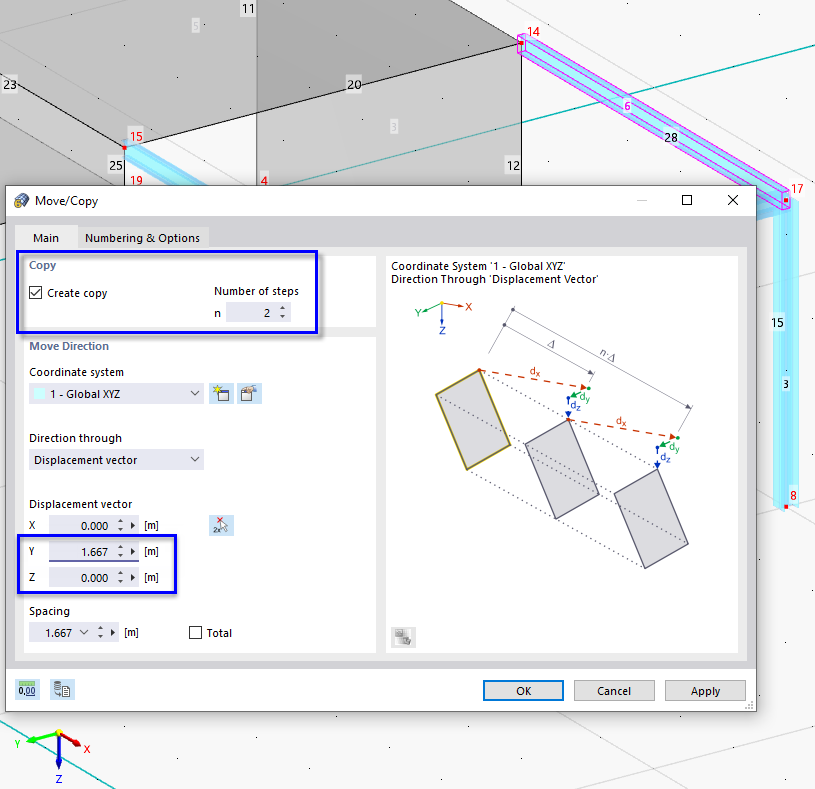
Task: Select node 14 in the model view
Action: pos(521,43)
